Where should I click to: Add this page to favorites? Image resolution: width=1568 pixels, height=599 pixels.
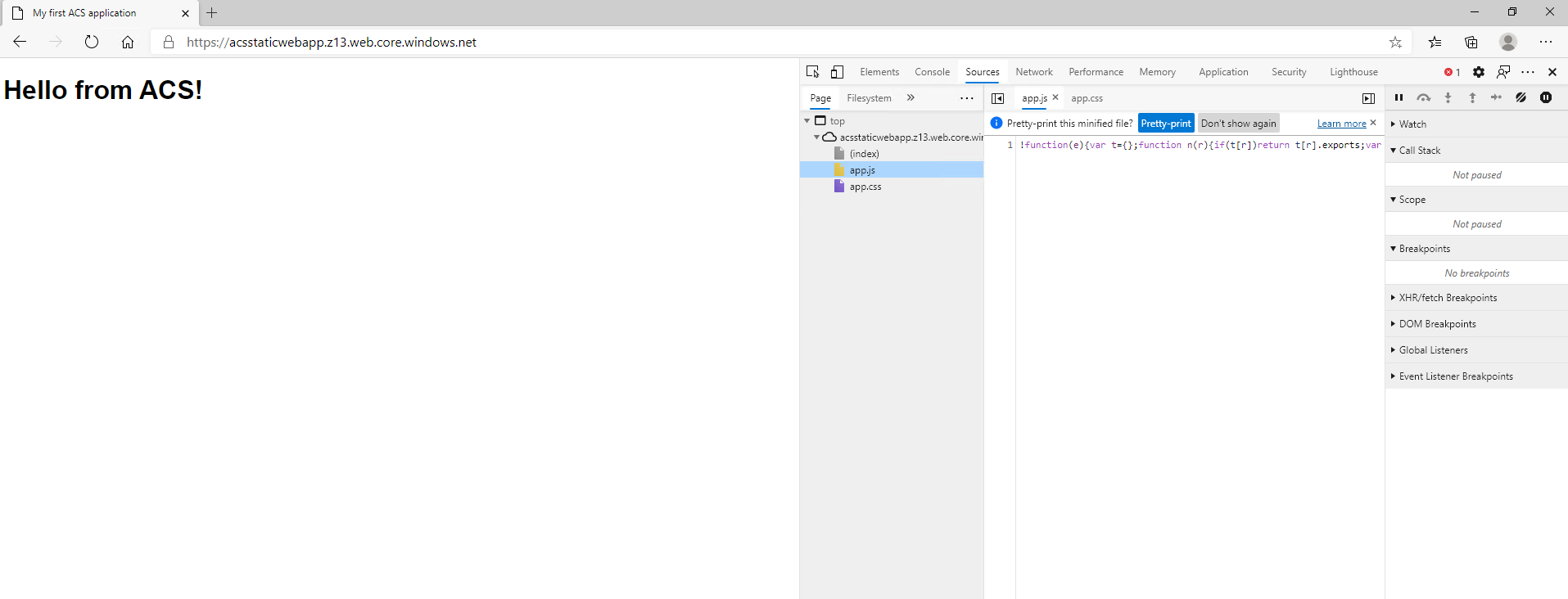[x=1395, y=42]
